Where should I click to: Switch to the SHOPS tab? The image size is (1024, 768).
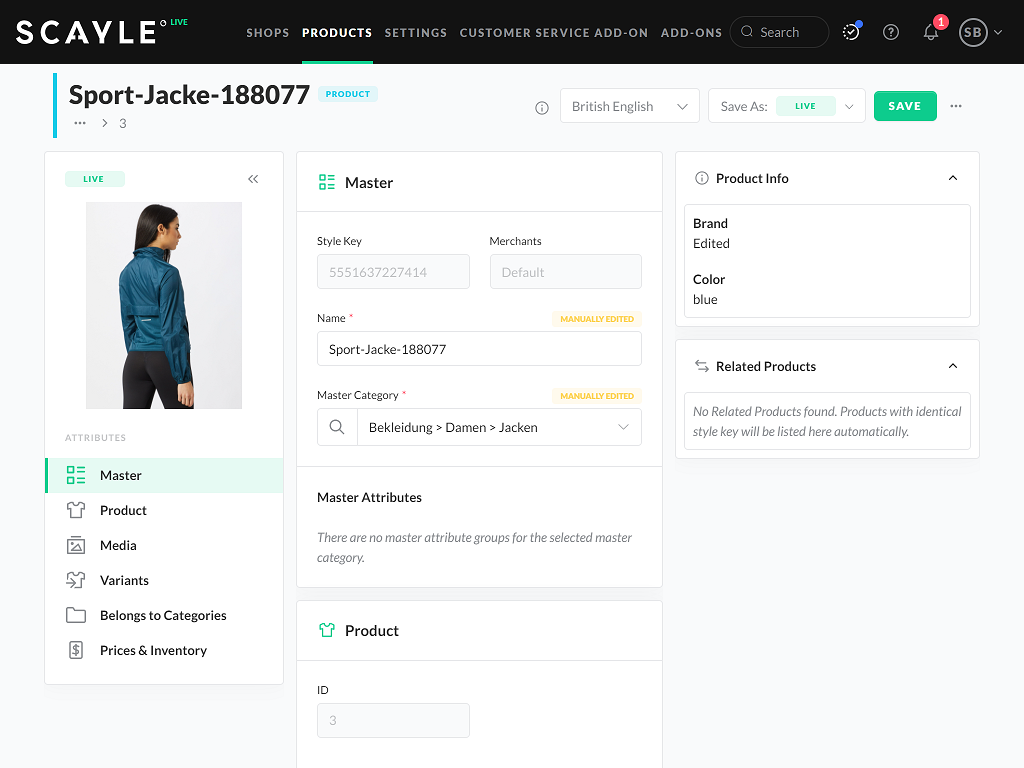[267, 32]
